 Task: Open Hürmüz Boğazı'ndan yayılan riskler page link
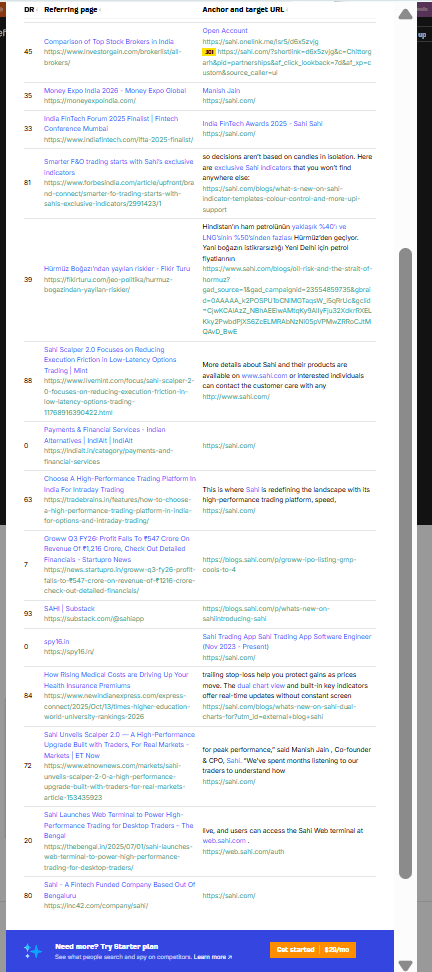117,269
